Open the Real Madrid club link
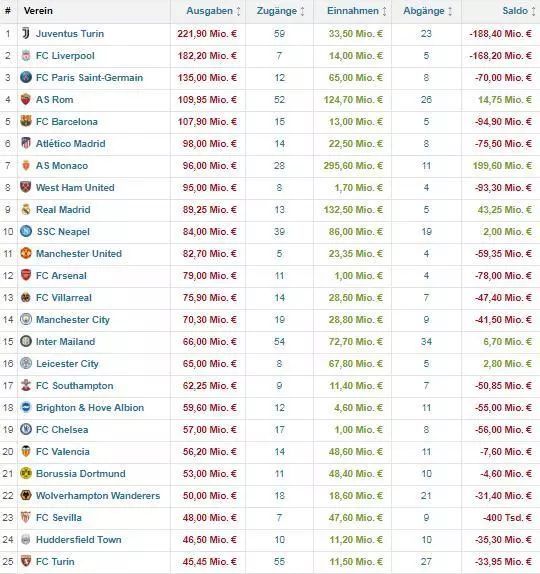The height and width of the screenshot is (574, 540). click(x=63, y=210)
